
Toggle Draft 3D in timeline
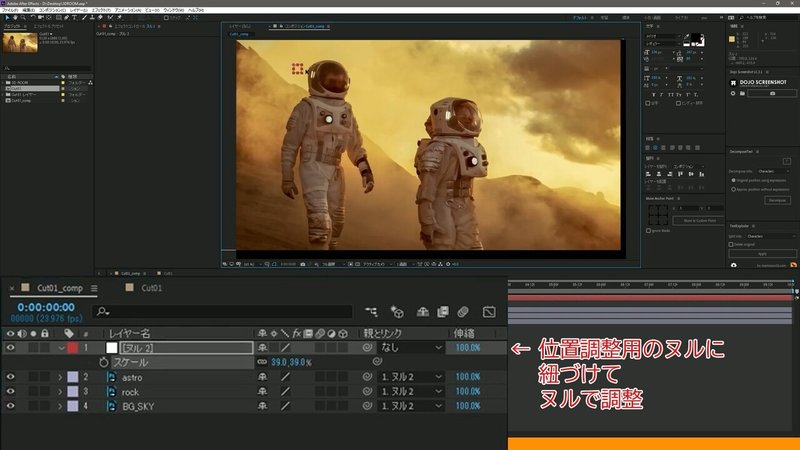point(397,312)
